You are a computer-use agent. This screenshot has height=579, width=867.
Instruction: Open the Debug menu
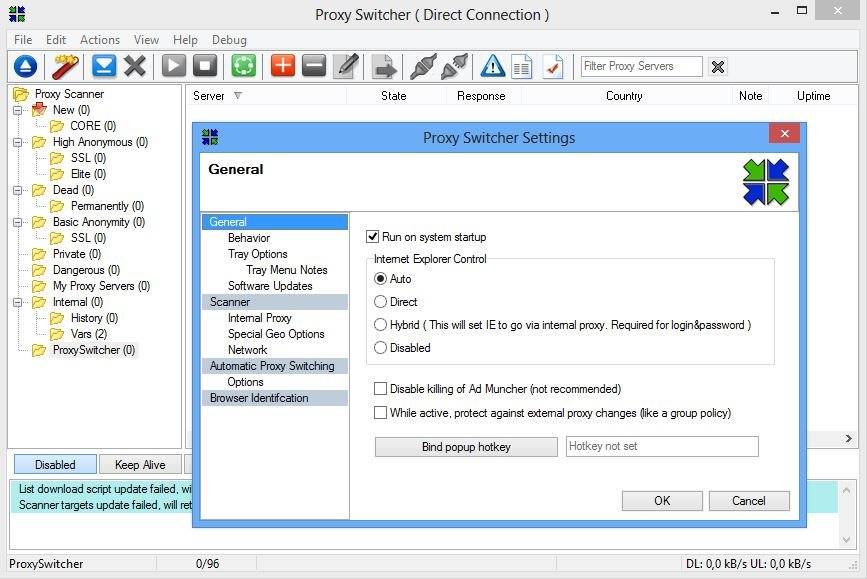(x=229, y=40)
